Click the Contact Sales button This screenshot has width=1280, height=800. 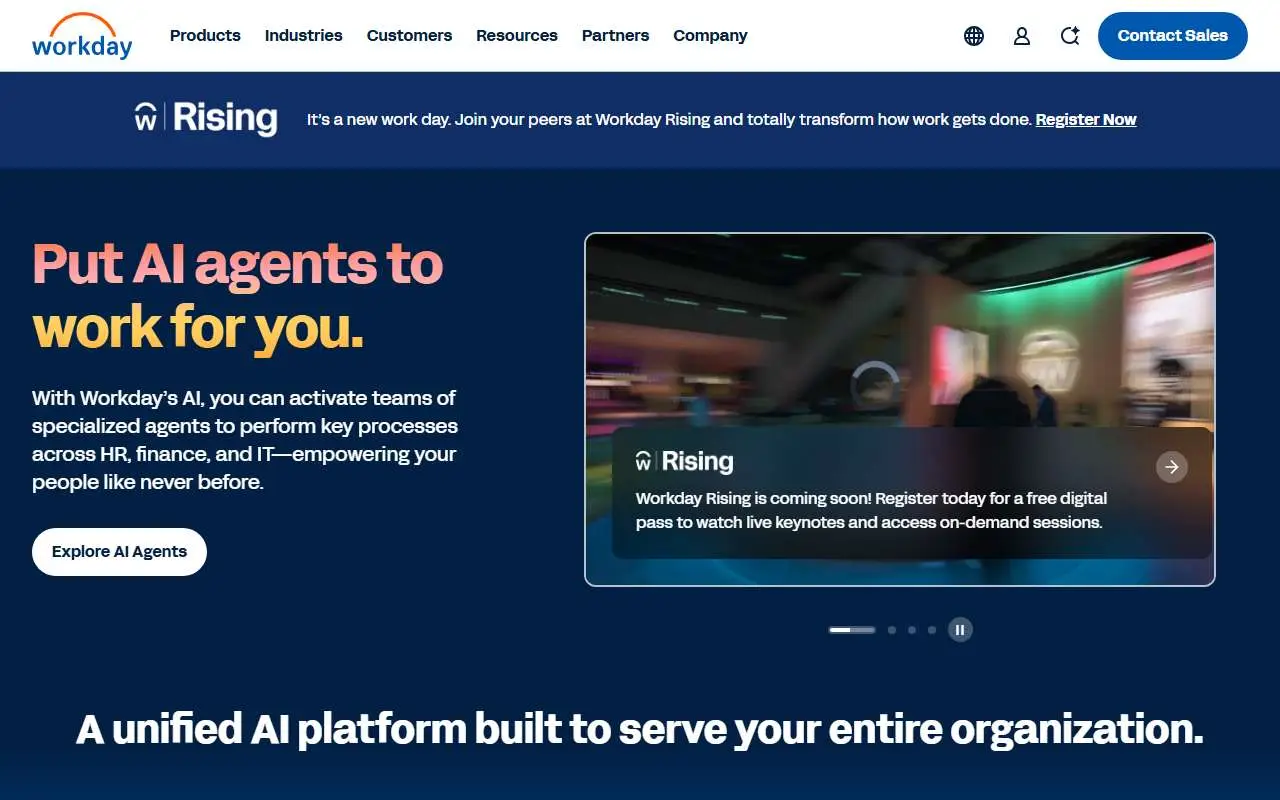1173,36
